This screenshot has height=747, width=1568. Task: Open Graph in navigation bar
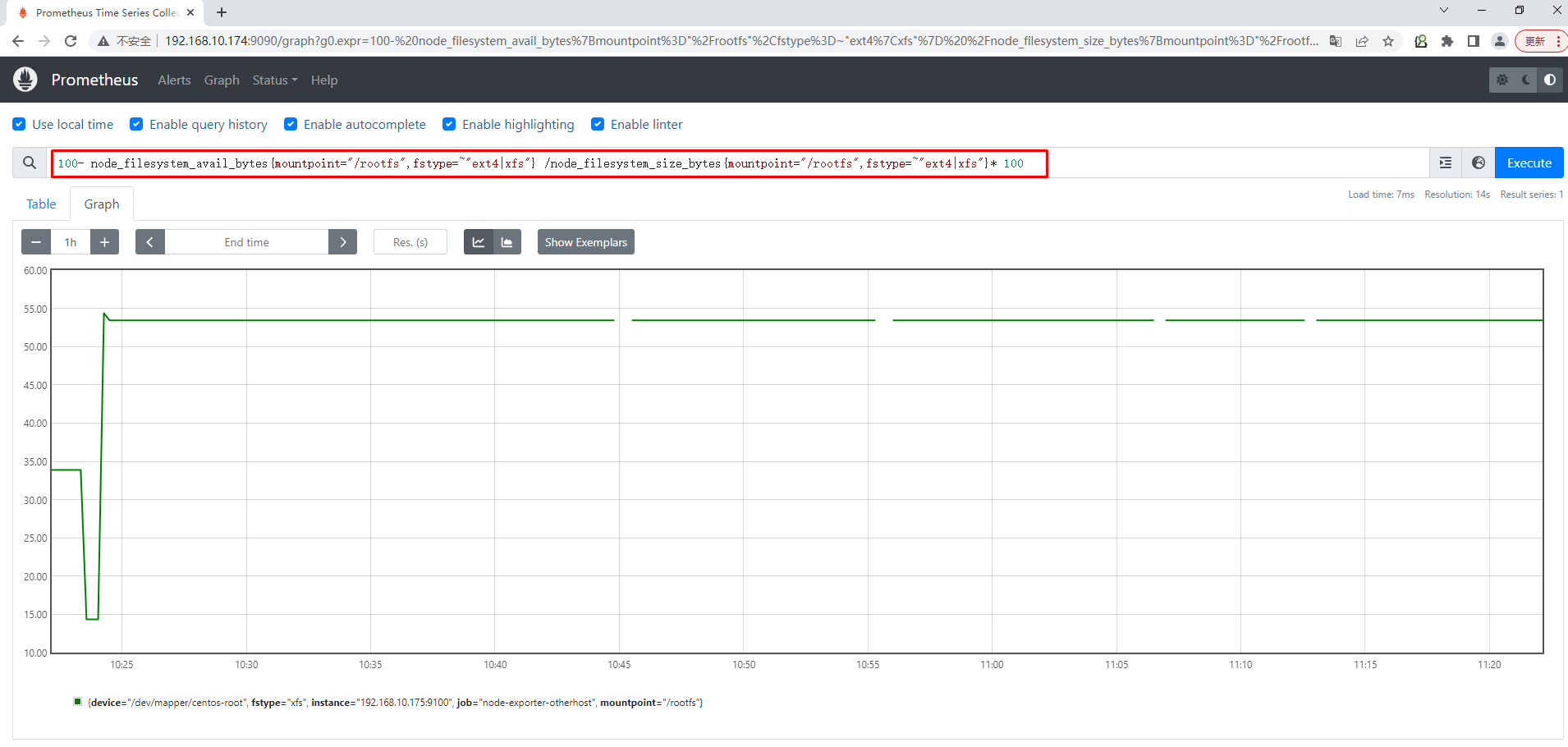pos(222,80)
